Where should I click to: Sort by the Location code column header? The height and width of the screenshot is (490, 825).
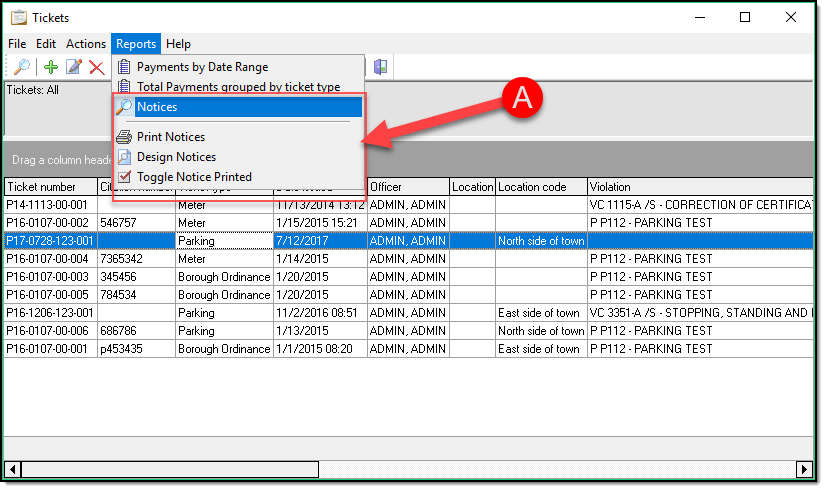pos(540,187)
